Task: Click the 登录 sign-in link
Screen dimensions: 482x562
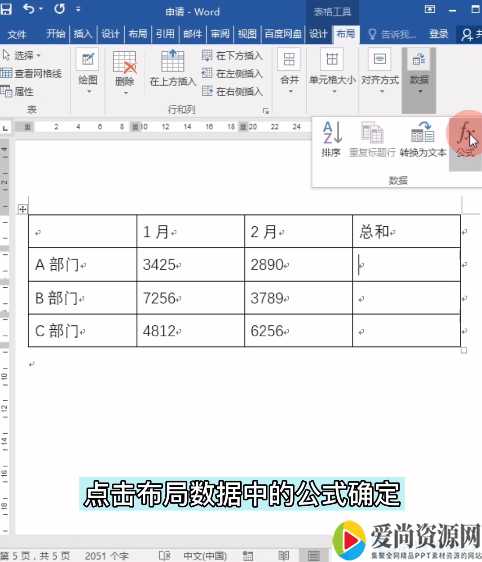Action: (x=439, y=34)
